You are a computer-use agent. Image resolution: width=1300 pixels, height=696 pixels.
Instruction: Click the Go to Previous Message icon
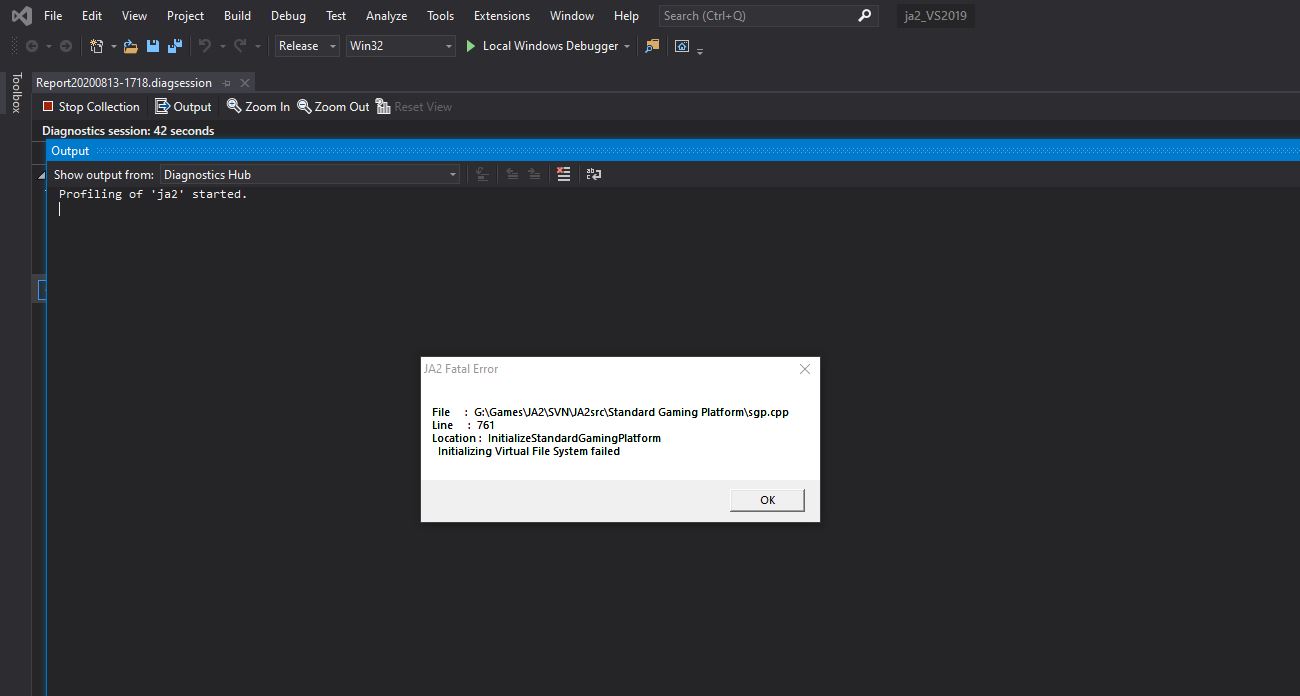point(512,174)
